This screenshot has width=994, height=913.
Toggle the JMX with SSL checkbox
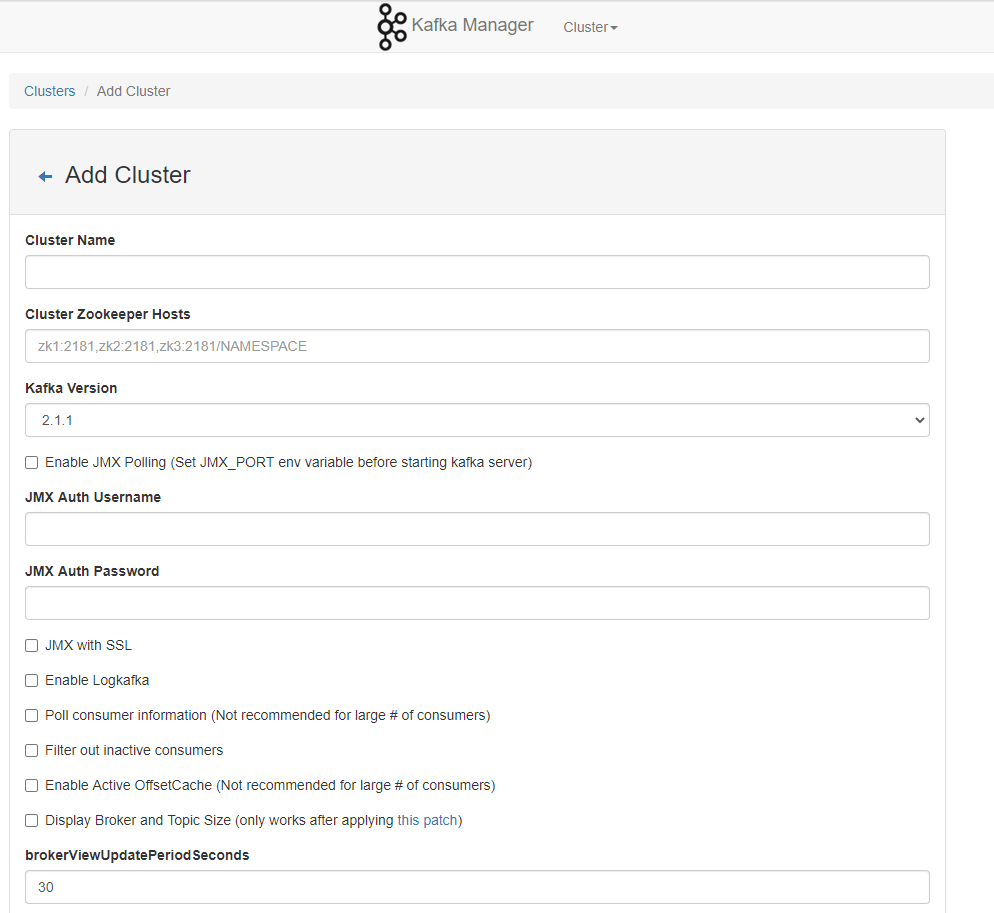point(32,645)
